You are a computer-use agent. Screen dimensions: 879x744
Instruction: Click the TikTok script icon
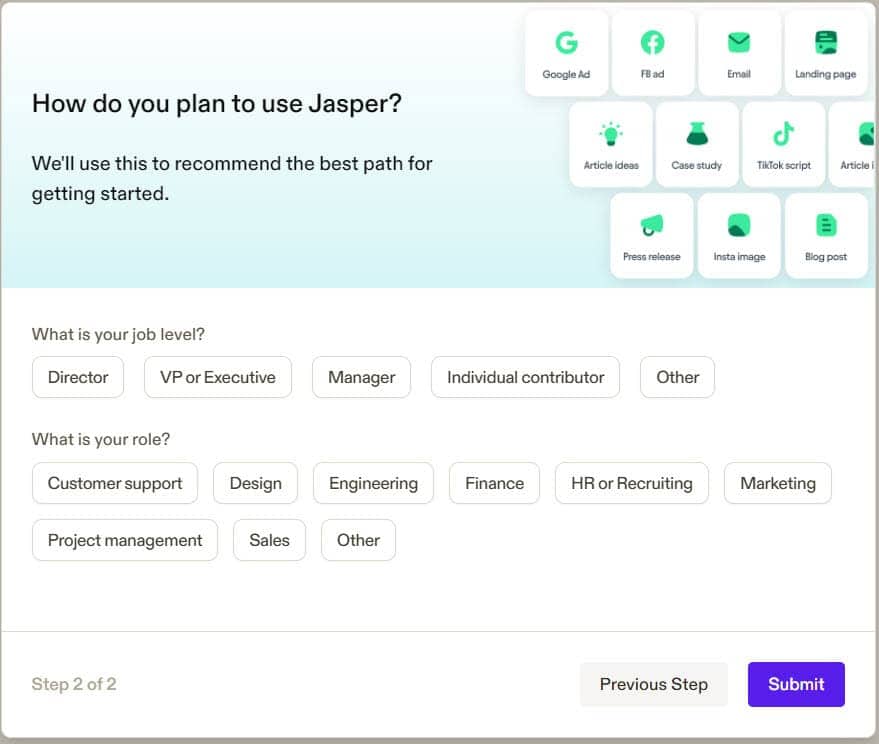(x=783, y=134)
